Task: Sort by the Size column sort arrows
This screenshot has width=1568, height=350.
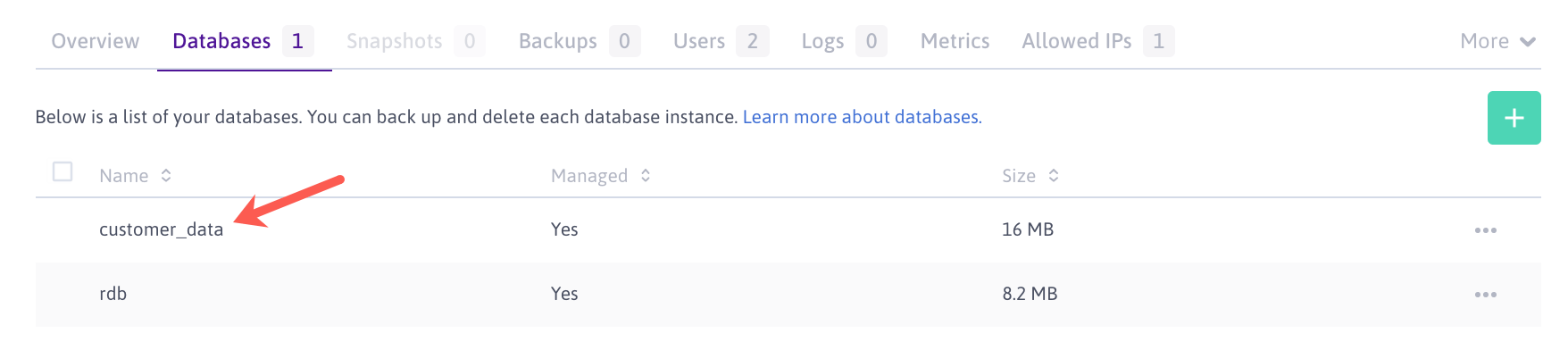Action: 1054,176
